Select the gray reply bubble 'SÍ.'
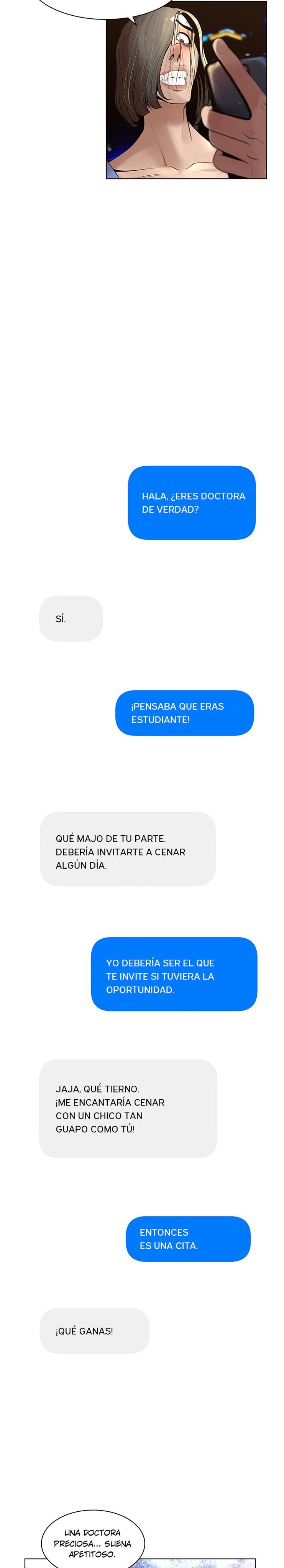This screenshot has width=284, height=1568. pyautogui.click(x=71, y=619)
